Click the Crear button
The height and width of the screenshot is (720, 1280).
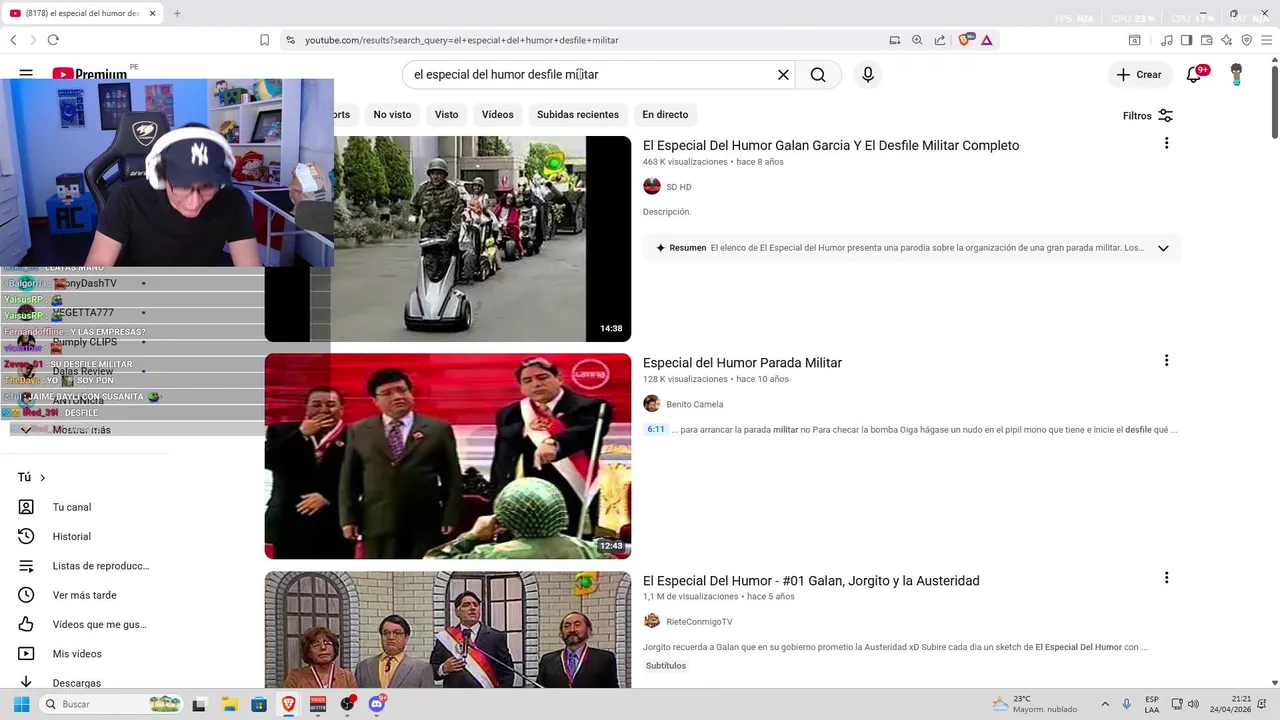click(1139, 75)
